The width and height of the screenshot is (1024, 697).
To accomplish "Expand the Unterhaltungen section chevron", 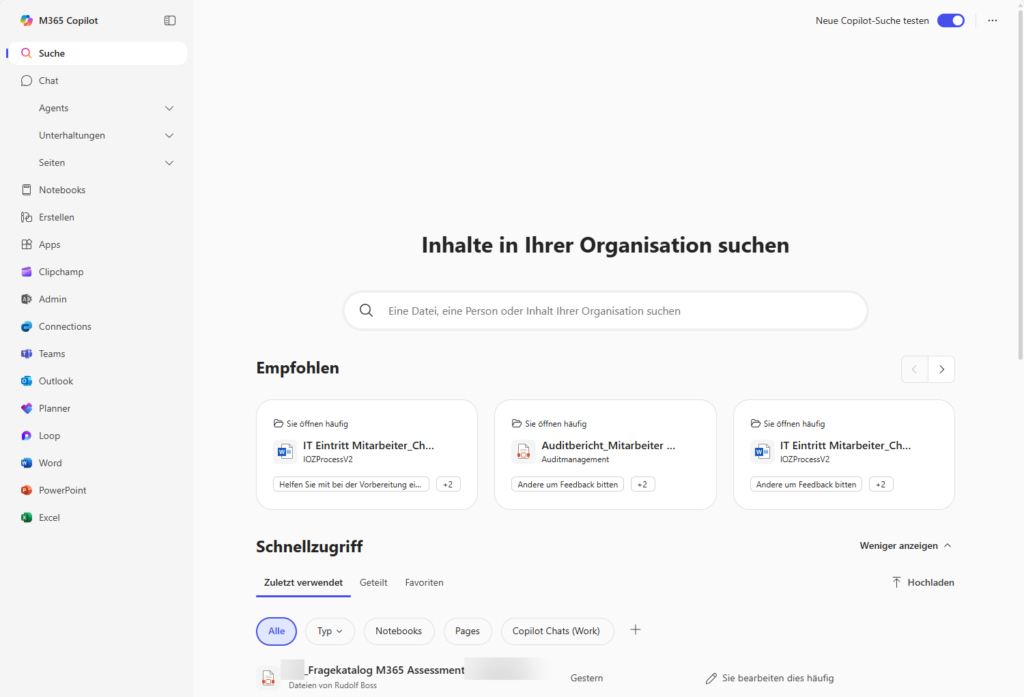I will [169, 135].
